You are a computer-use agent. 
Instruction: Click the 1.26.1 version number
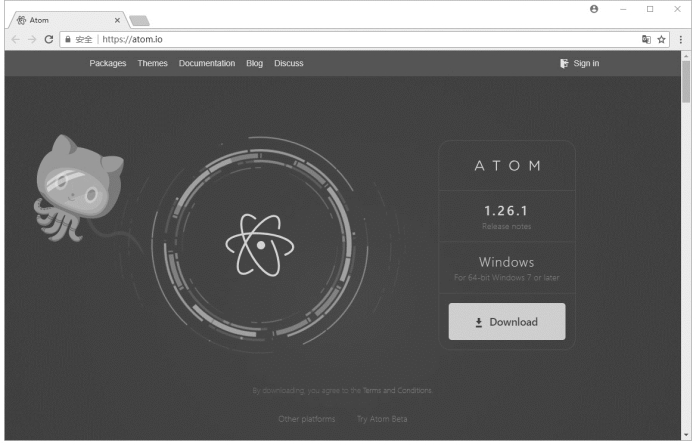(506, 211)
